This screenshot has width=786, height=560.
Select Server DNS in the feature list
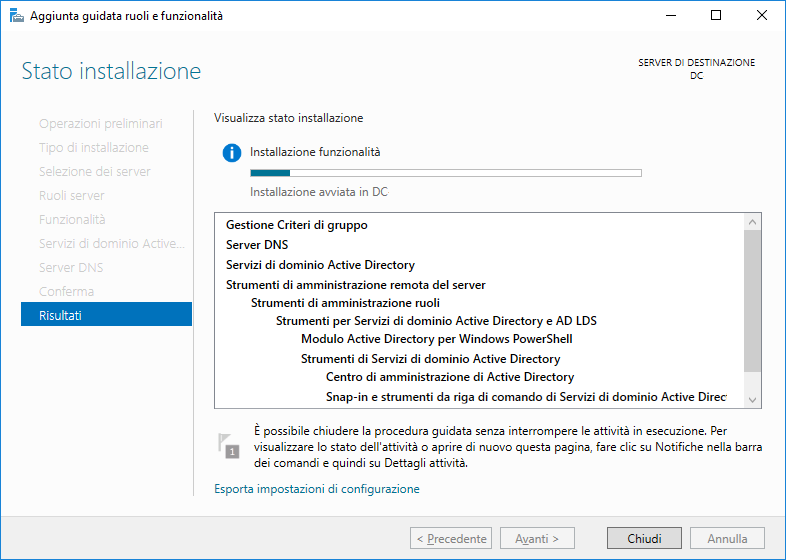pos(257,245)
